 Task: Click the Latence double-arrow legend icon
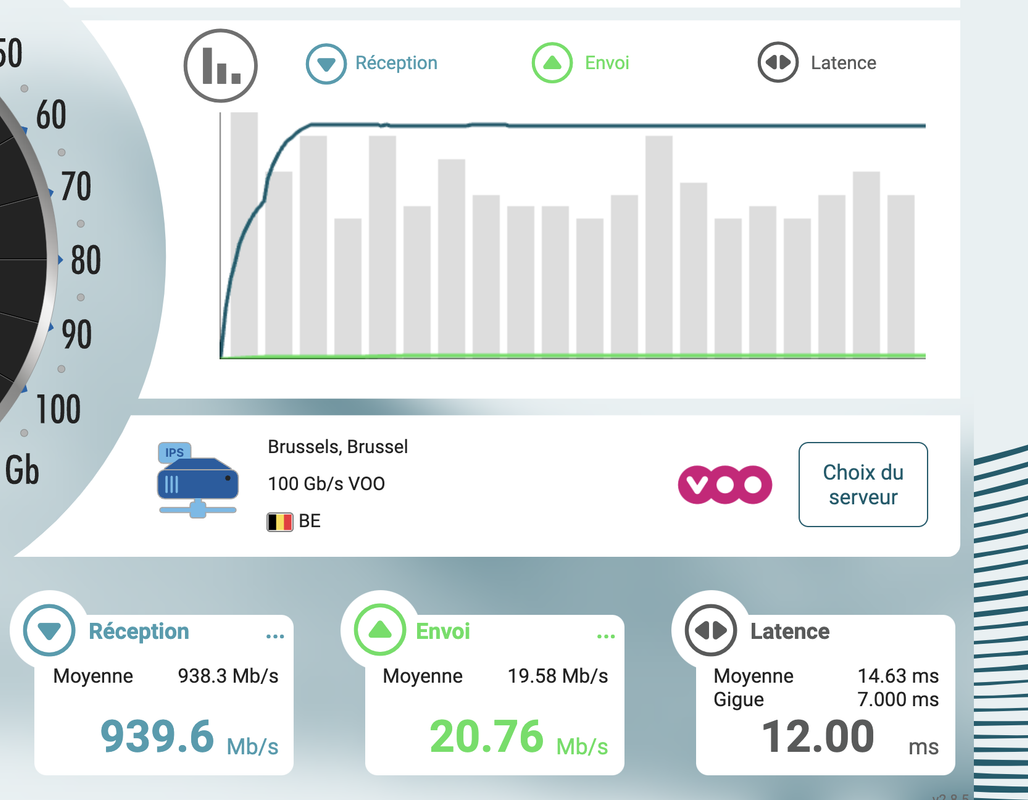click(778, 63)
